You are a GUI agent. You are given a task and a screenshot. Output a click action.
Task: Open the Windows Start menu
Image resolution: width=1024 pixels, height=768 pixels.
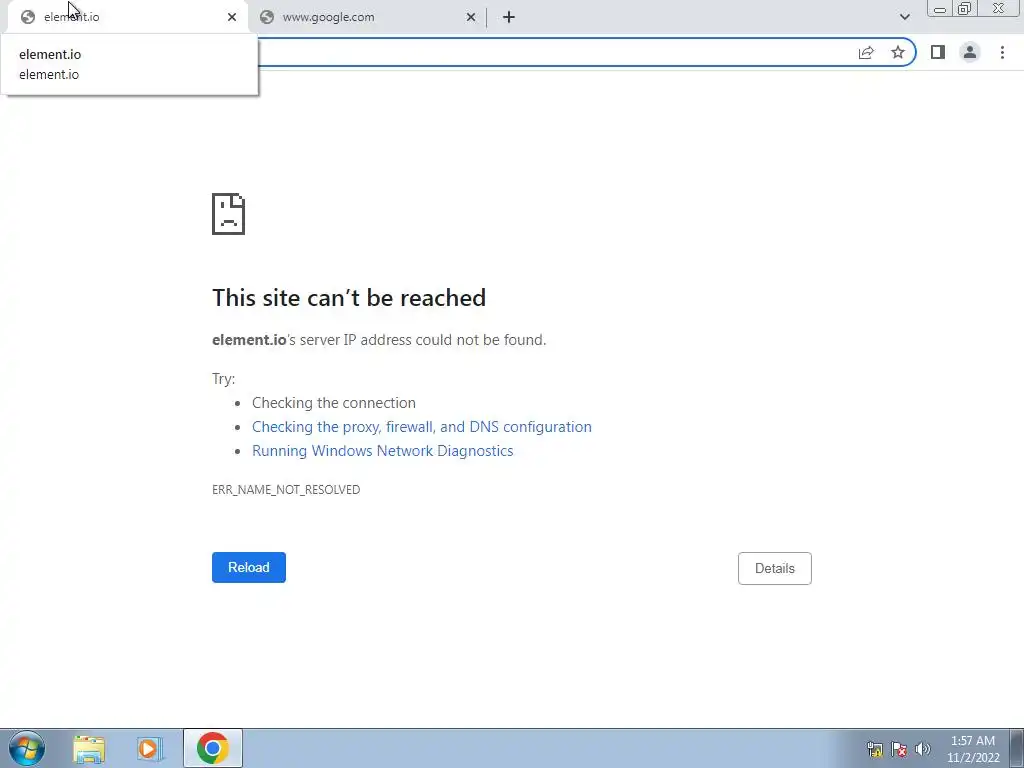[x=27, y=748]
